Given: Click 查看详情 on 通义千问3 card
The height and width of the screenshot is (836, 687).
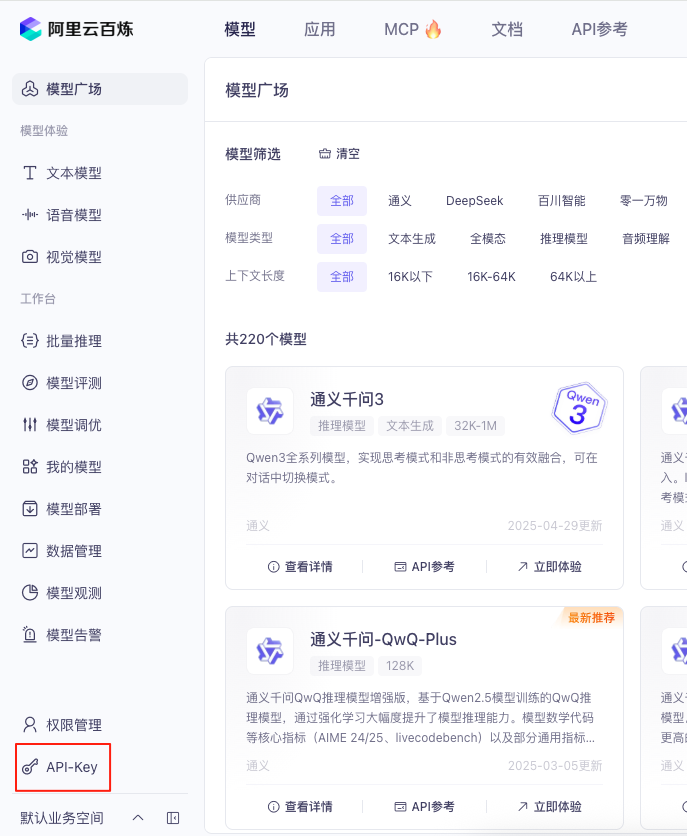Looking at the screenshot, I should (x=300, y=567).
